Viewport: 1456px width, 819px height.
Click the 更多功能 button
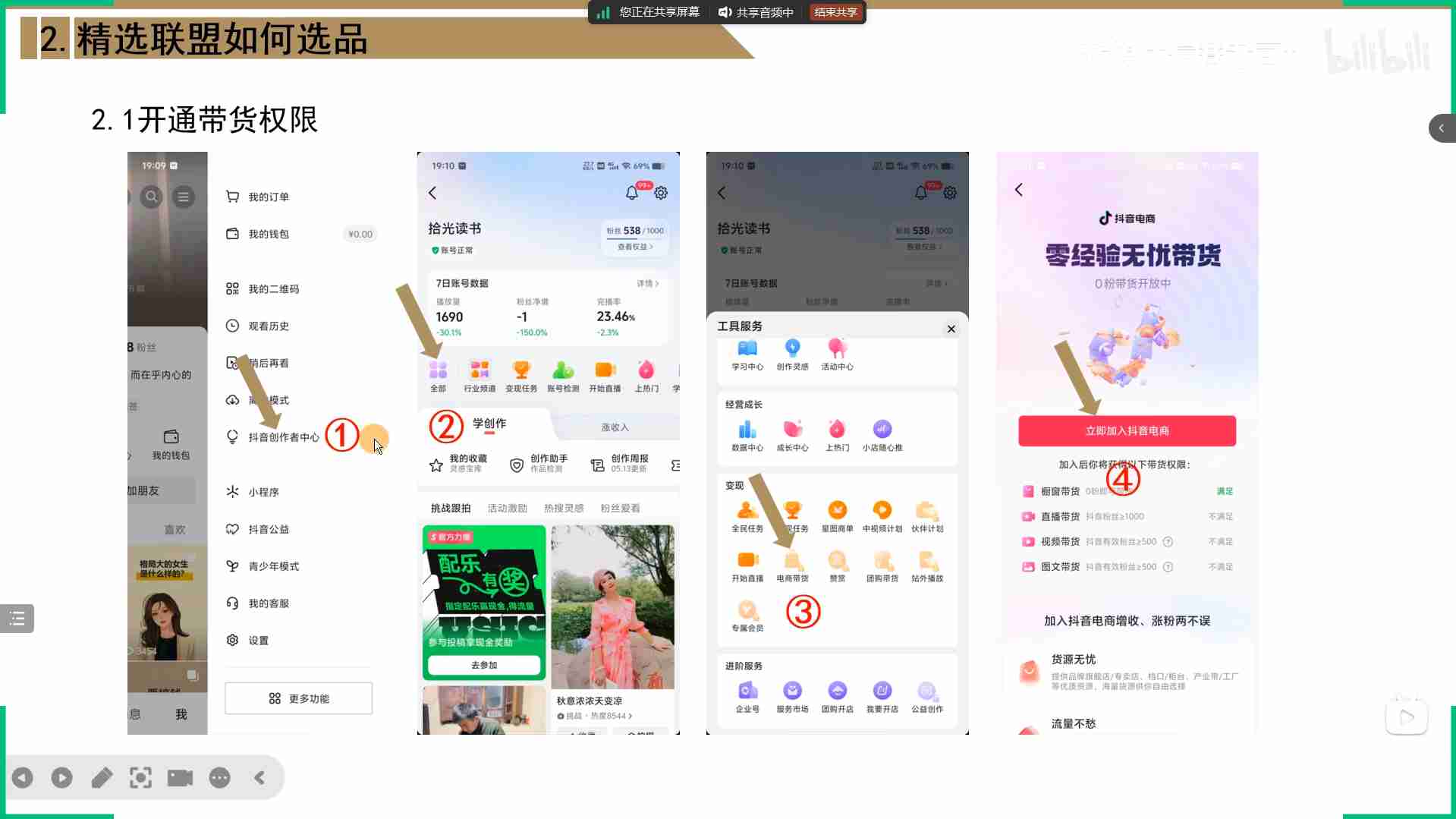298,698
